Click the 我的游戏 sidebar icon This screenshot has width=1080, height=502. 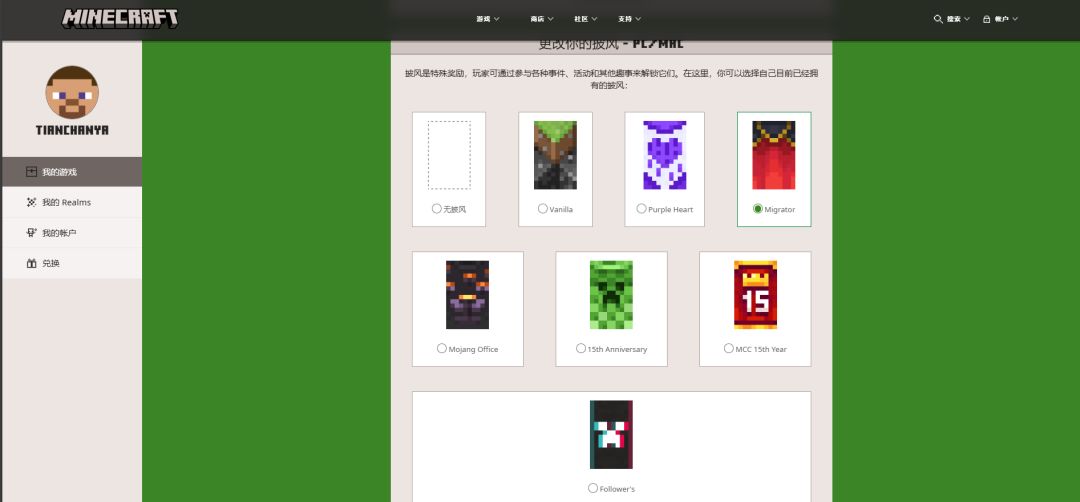(31, 172)
